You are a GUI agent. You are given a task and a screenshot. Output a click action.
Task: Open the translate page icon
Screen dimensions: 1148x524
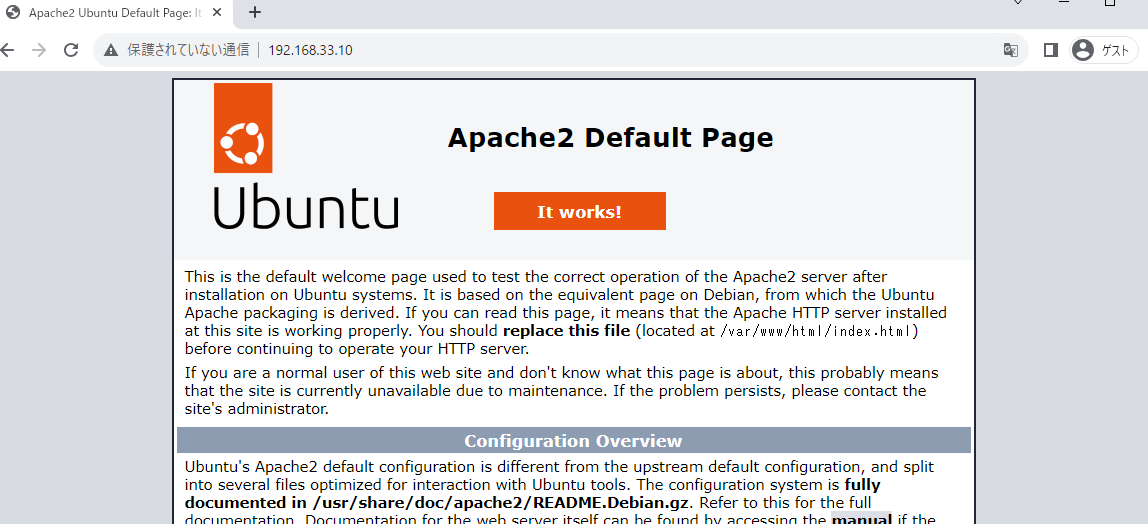(x=1010, y=50)
